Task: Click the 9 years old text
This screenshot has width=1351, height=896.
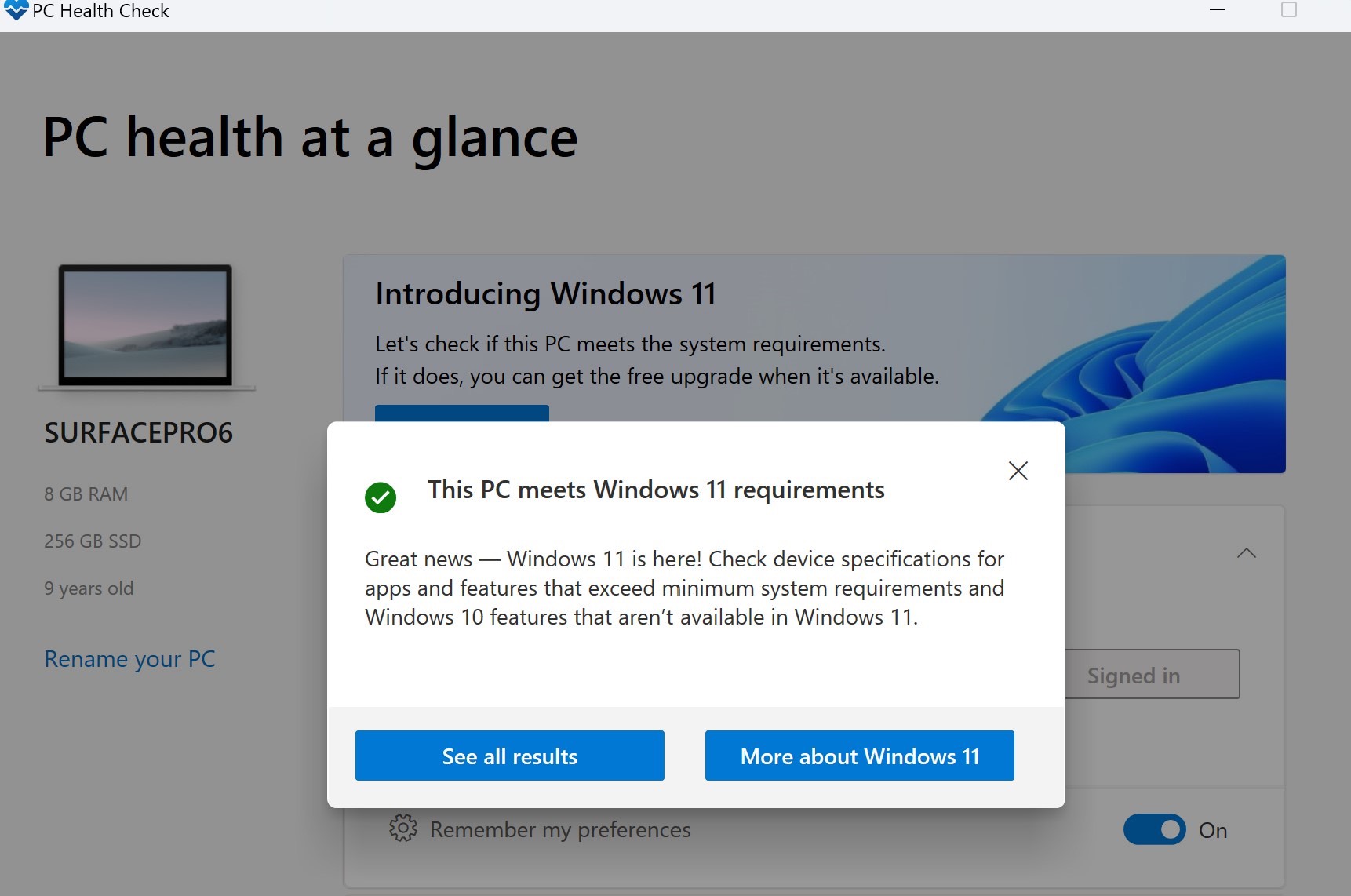Action: click(89, 588)
